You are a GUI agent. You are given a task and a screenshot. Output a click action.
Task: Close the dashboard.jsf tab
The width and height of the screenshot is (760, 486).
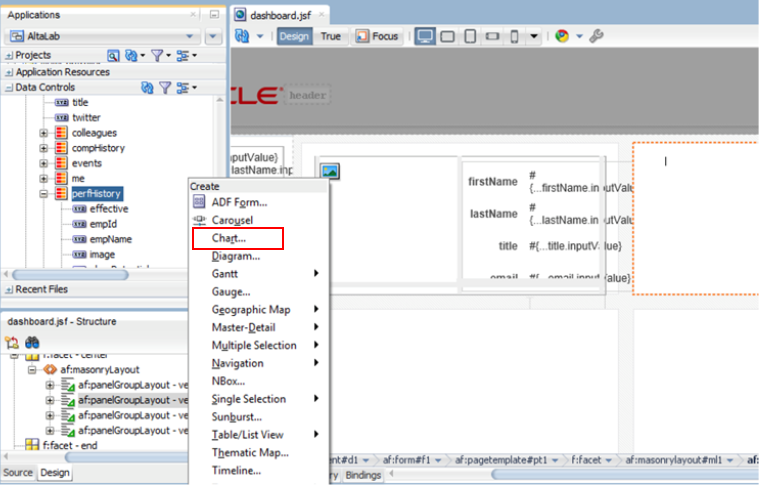[x=321, y=15]
